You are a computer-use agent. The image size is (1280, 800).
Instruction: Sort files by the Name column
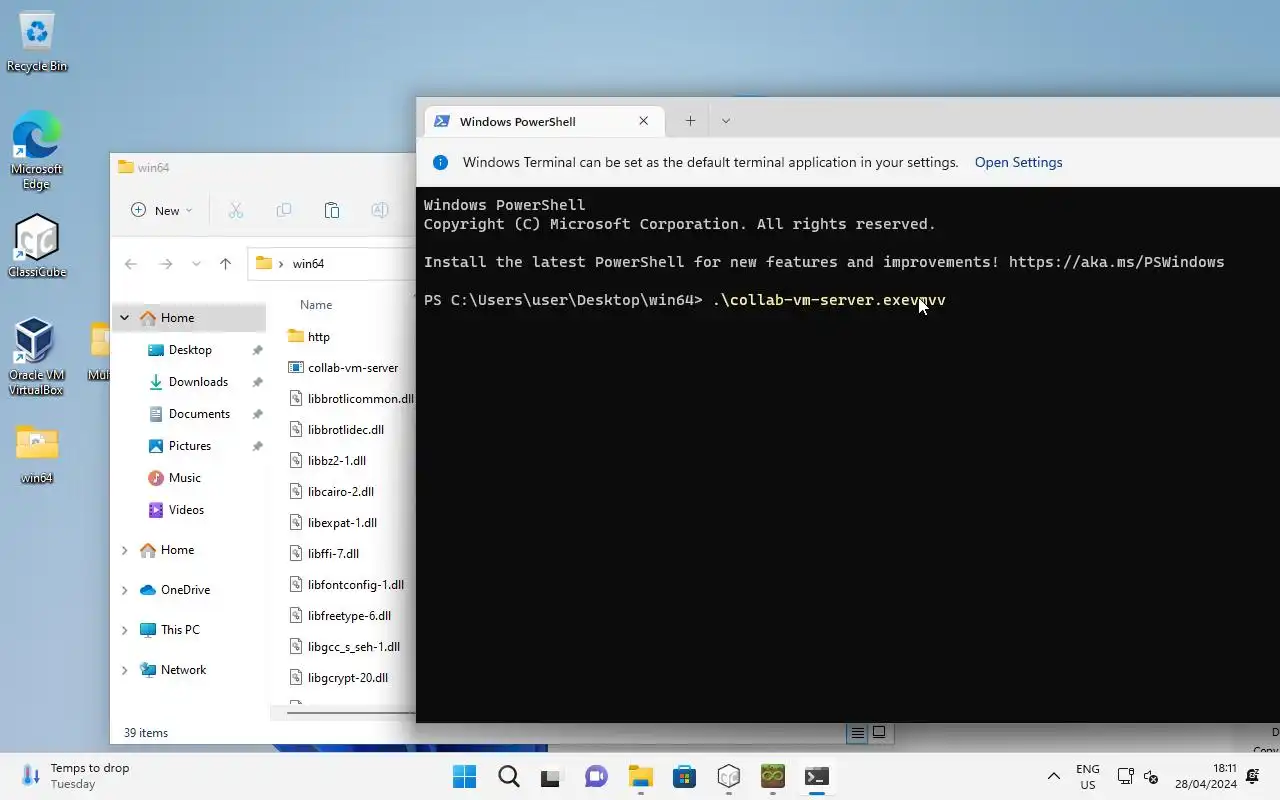click(316, 305)
